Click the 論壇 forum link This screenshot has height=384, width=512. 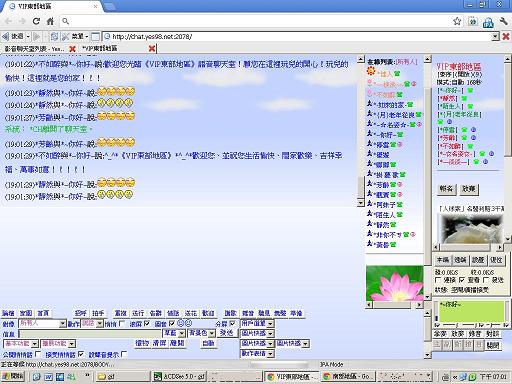(x=8, y=313)
